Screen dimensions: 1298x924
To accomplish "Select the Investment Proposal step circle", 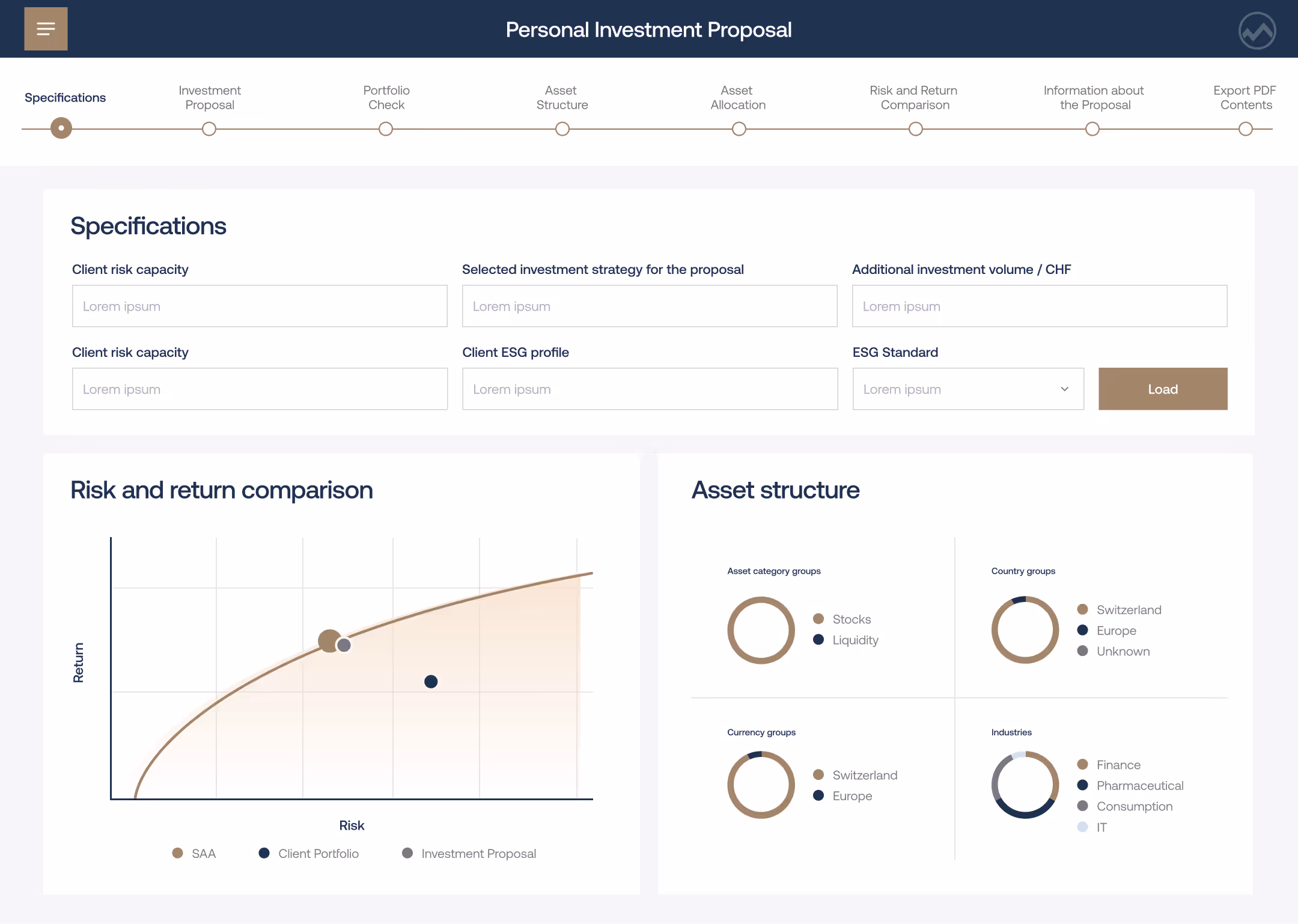I will click(209, 129).
